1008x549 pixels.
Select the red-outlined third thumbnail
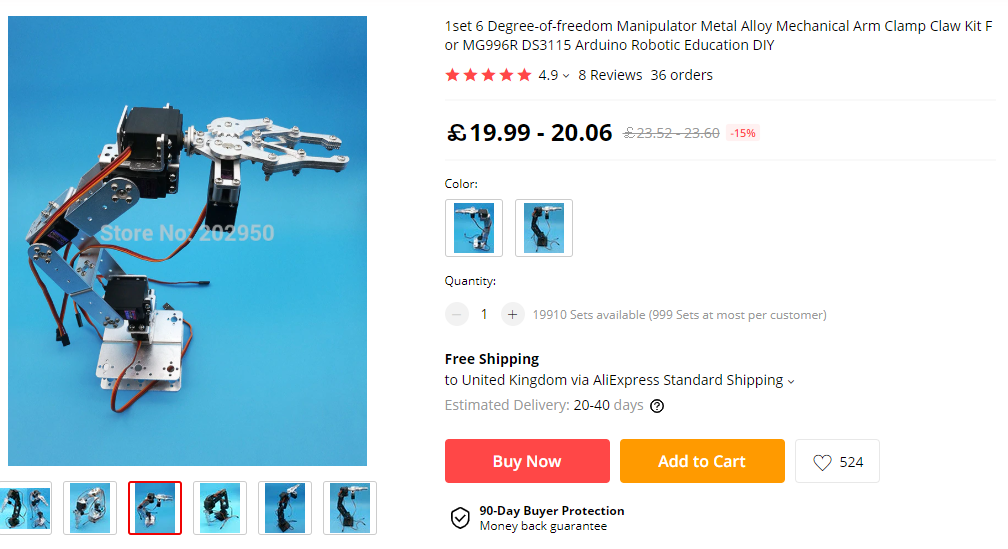click(155, 508)
